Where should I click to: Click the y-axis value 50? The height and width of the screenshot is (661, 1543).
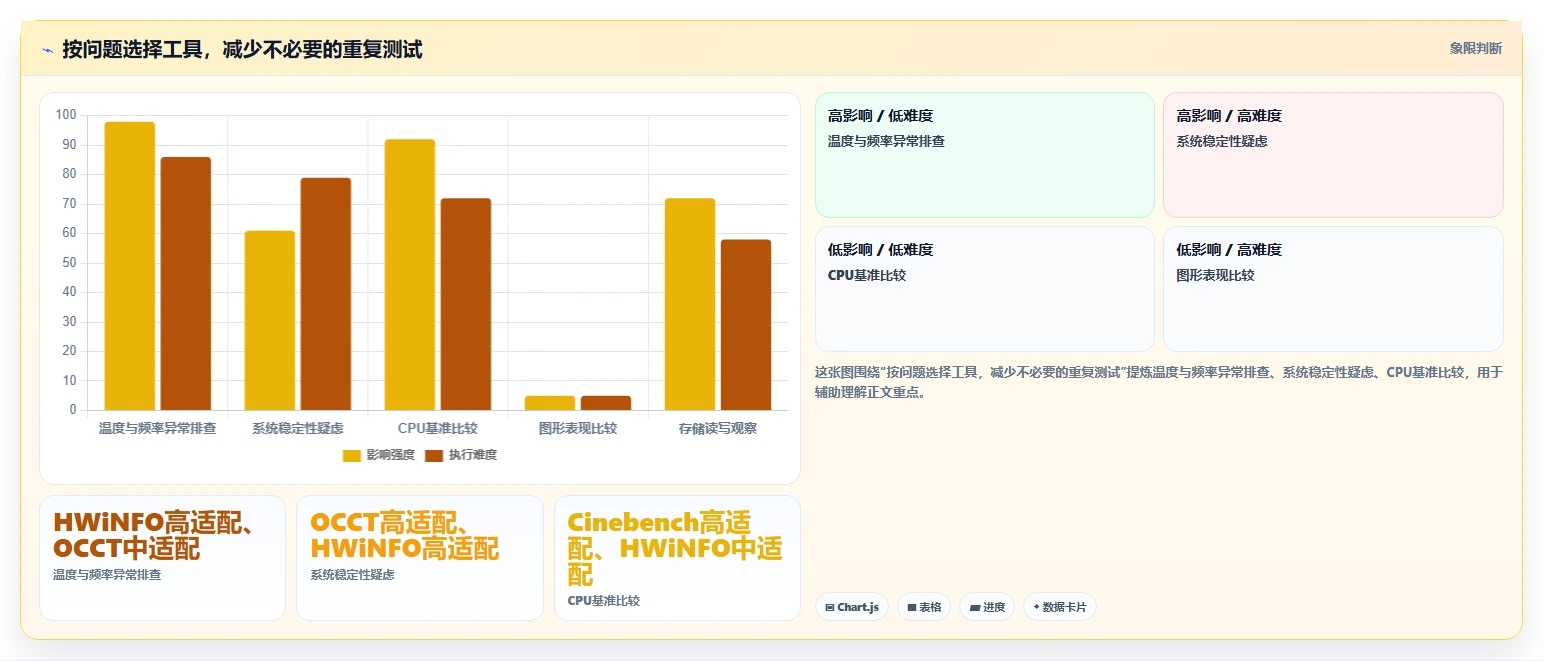click(69, 263)
